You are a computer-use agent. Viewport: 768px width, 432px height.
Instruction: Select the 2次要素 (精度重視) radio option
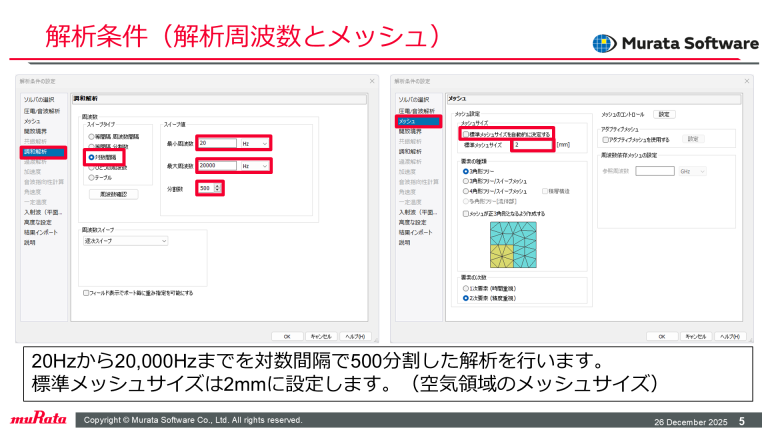[x=465, y=297]
